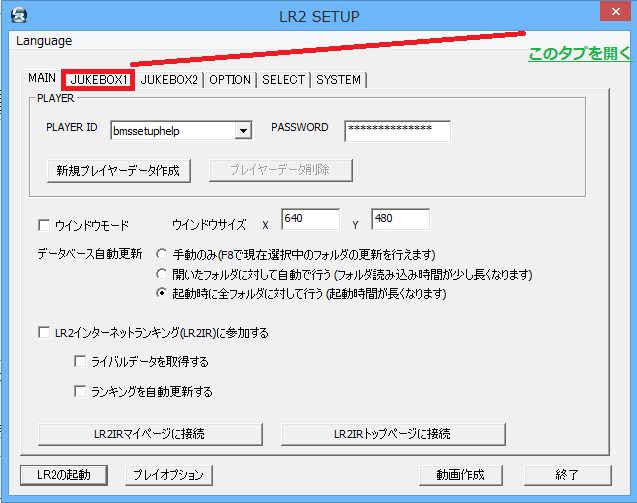Click LR2IRマイページに接続 button
Image resolution: width=637 pixels, height=503 pixels.
pyautogui.click(x=150, y=434)
